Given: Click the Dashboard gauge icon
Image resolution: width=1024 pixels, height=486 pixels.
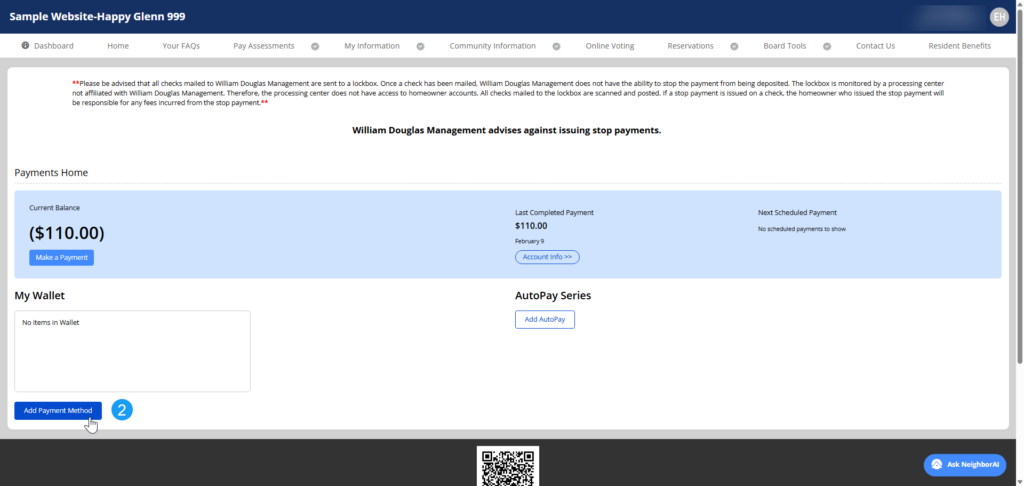Looking at the screenshot, I should point(25,46).
